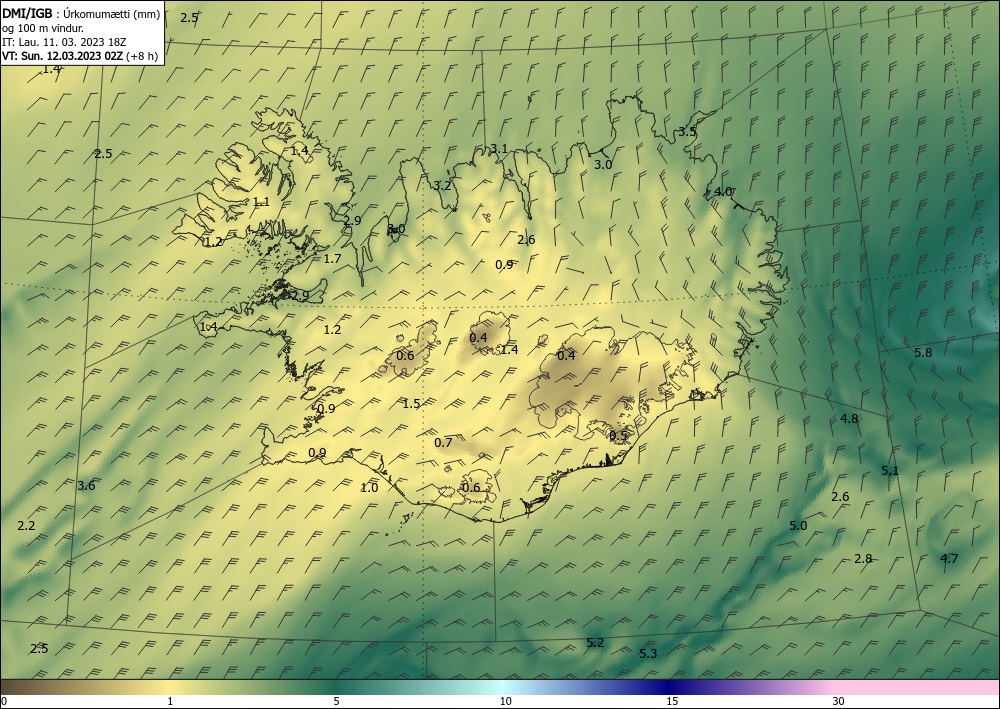Image resolution: width=1000 pixels, height=709 pixels.
Task: Click the 'DMI/IGB : Úrkomumætti (mm)' title line
Action: pos(81,15)
